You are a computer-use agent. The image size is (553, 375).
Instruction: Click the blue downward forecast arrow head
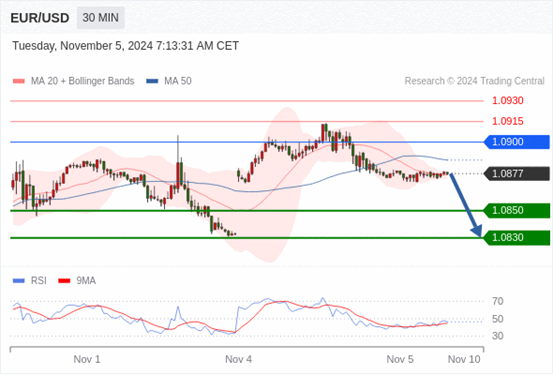pyautogui.click(x=477, y=231)
